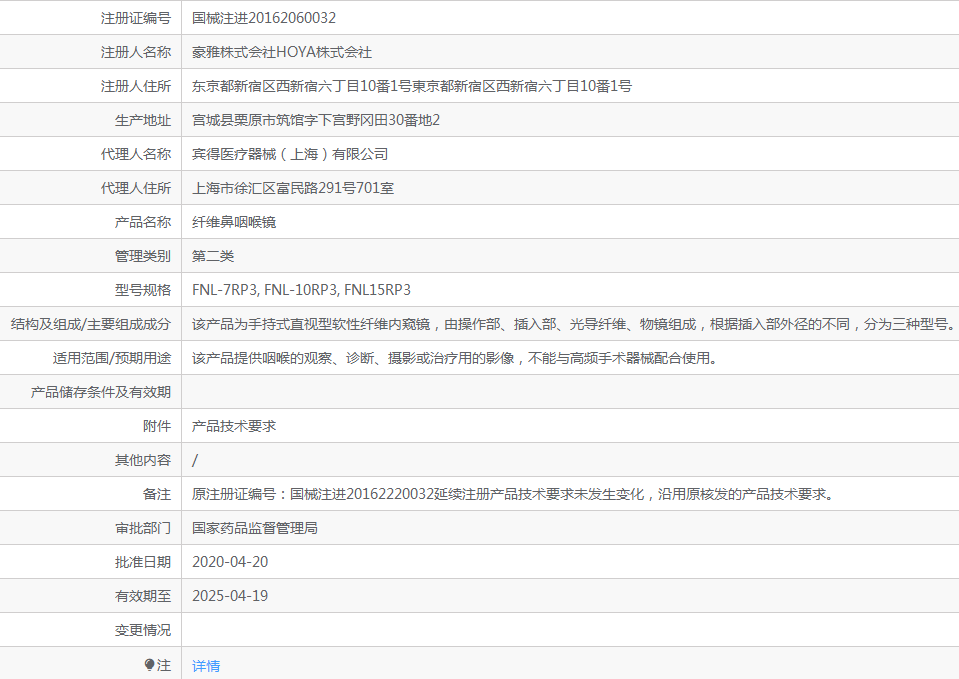This screenshot has height=679, width=959.
Task: Click the remark text starting with 原注册证编号
Action: coord(512,494)
